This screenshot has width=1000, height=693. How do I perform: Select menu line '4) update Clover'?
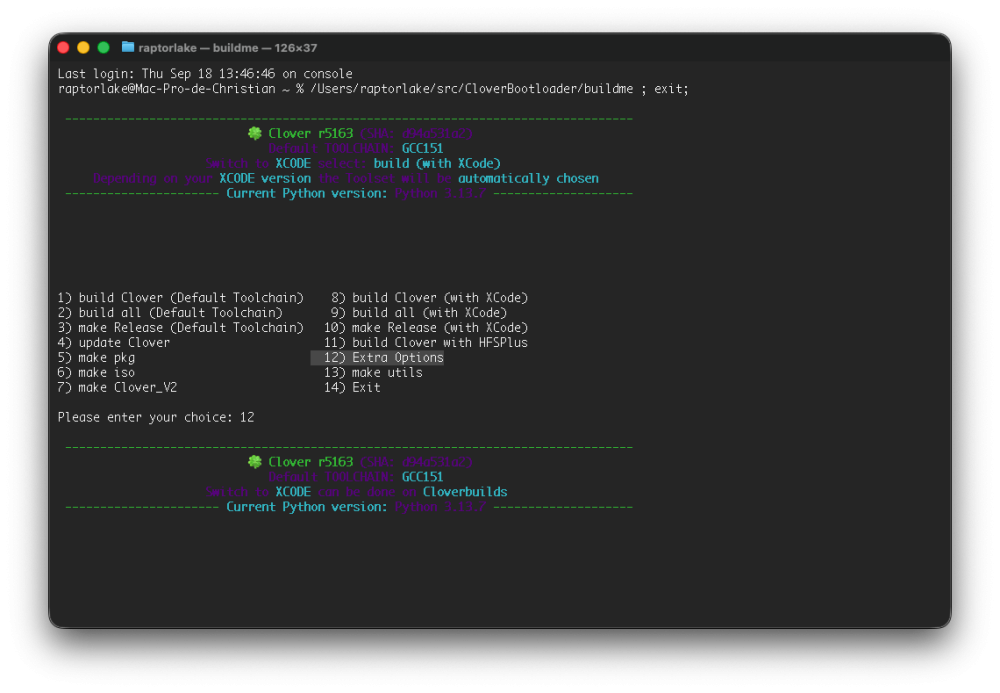click(x=114, y=342)
